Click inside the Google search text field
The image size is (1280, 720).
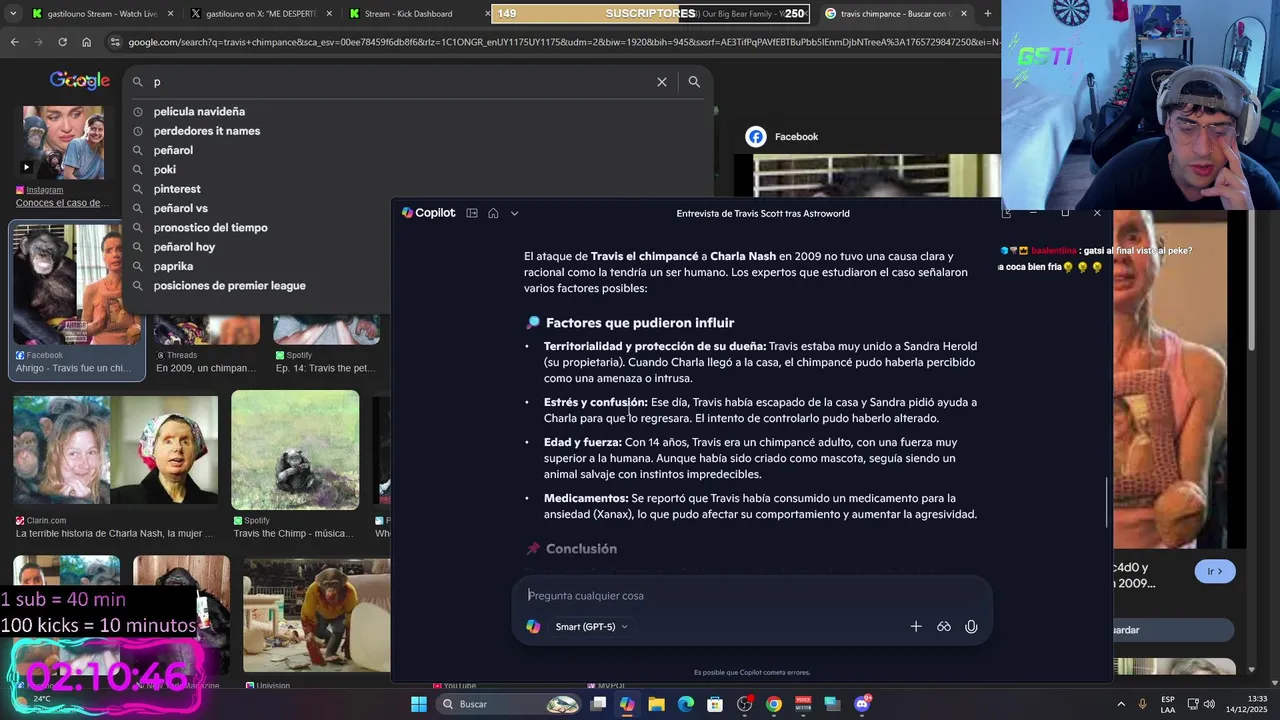400,82
